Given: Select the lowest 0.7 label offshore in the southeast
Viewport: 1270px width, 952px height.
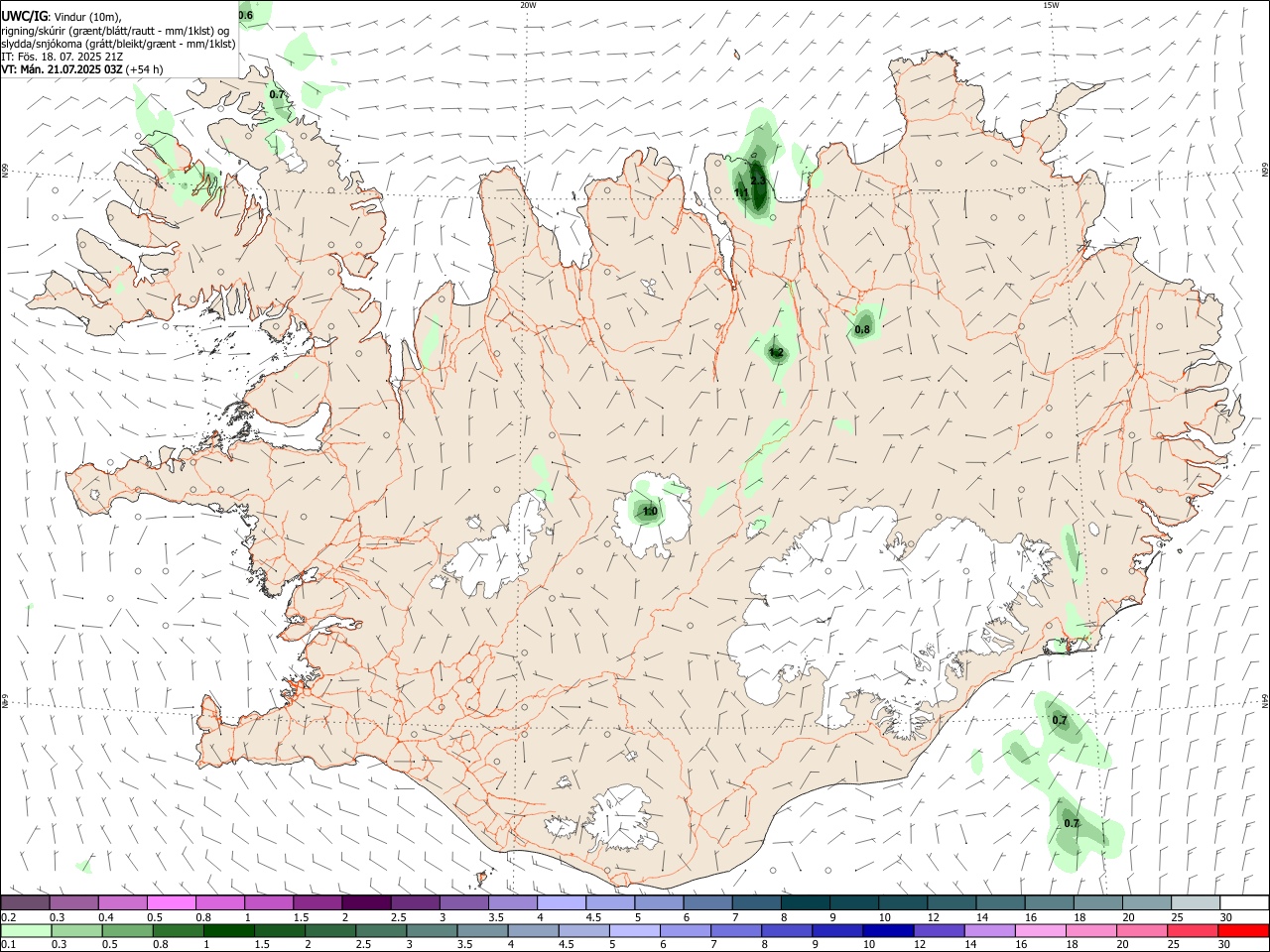Looking at the screenshot, I should click(x=1072, y=823).
